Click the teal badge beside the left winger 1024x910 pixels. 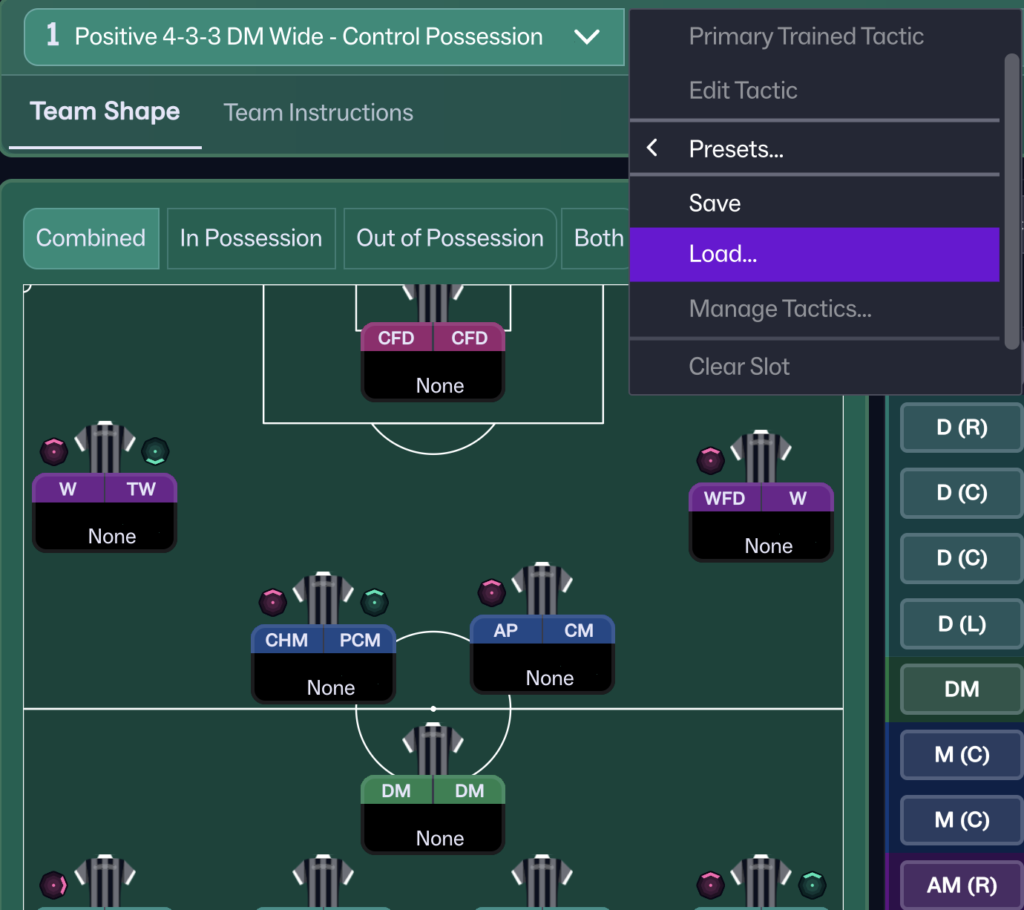155,451
